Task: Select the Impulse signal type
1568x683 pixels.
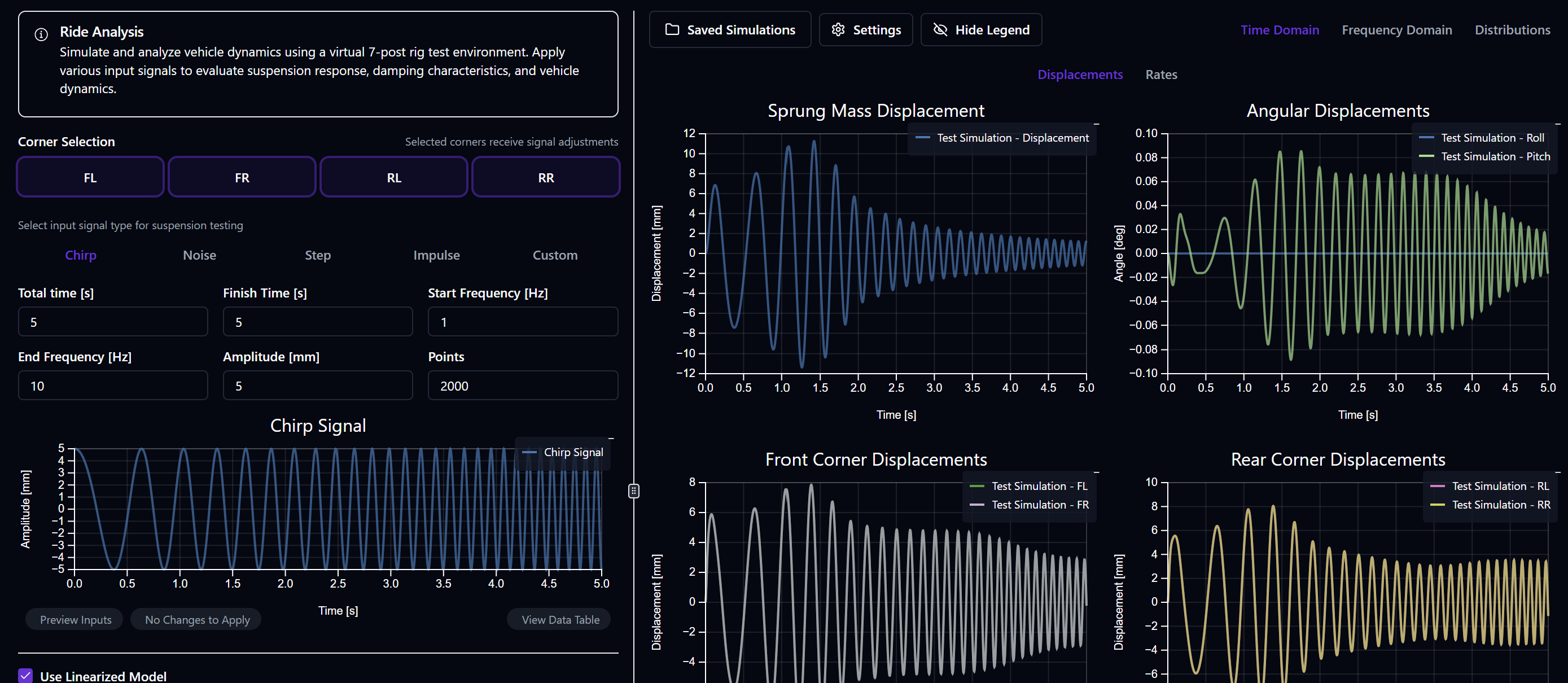Action: click(436, 255)
